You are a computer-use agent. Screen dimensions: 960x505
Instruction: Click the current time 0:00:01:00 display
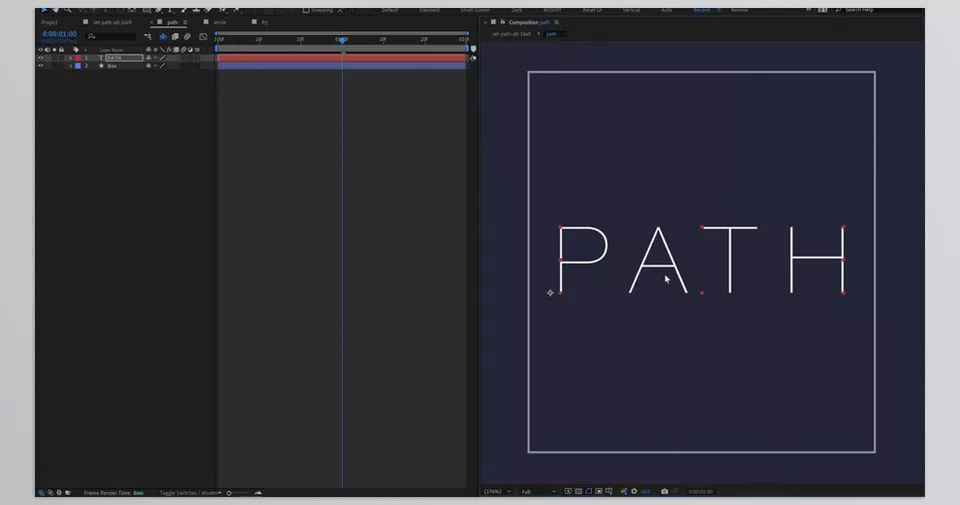[59, 34]
